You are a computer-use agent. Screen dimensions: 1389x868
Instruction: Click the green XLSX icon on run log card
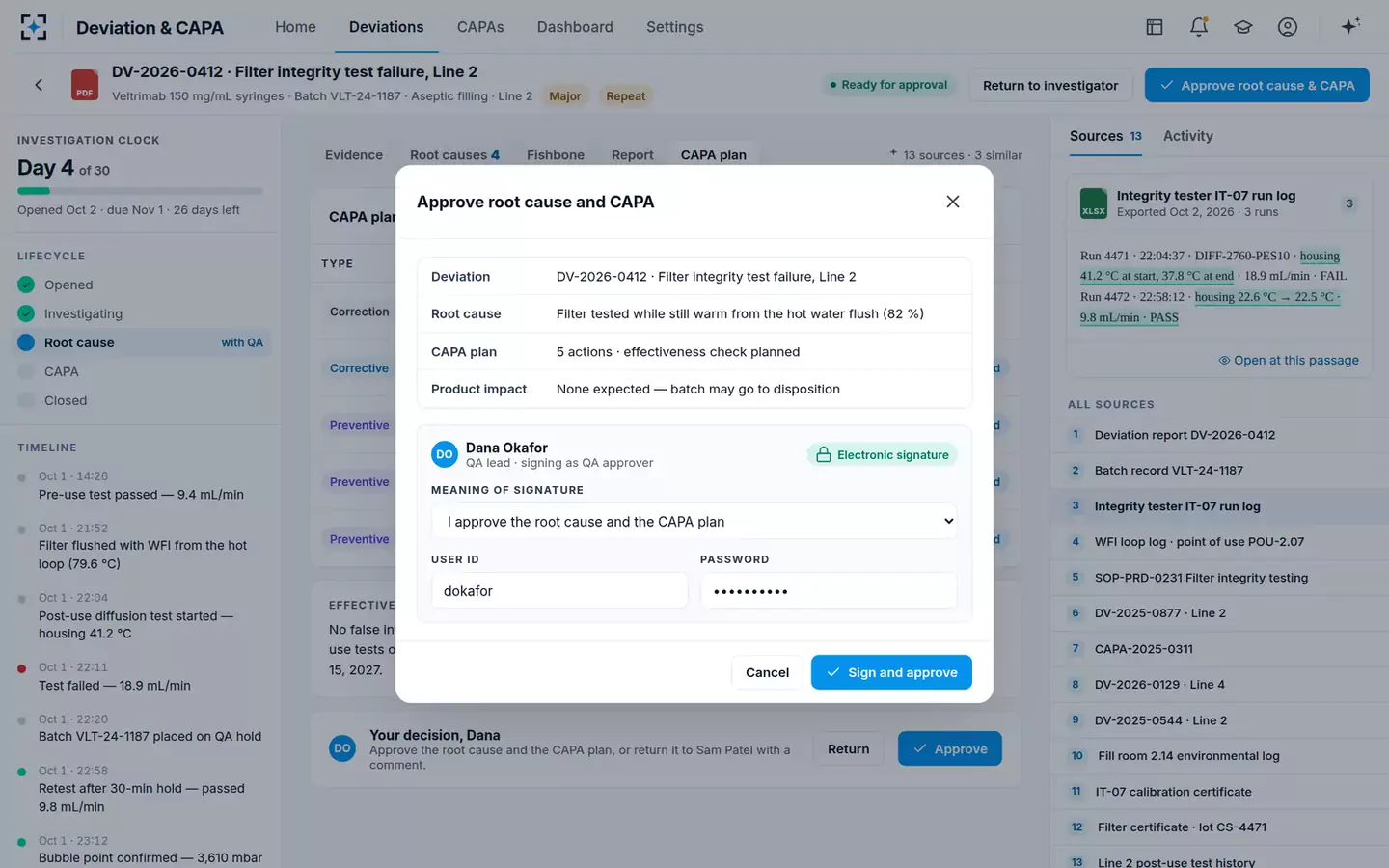[x=1094, y=203]
